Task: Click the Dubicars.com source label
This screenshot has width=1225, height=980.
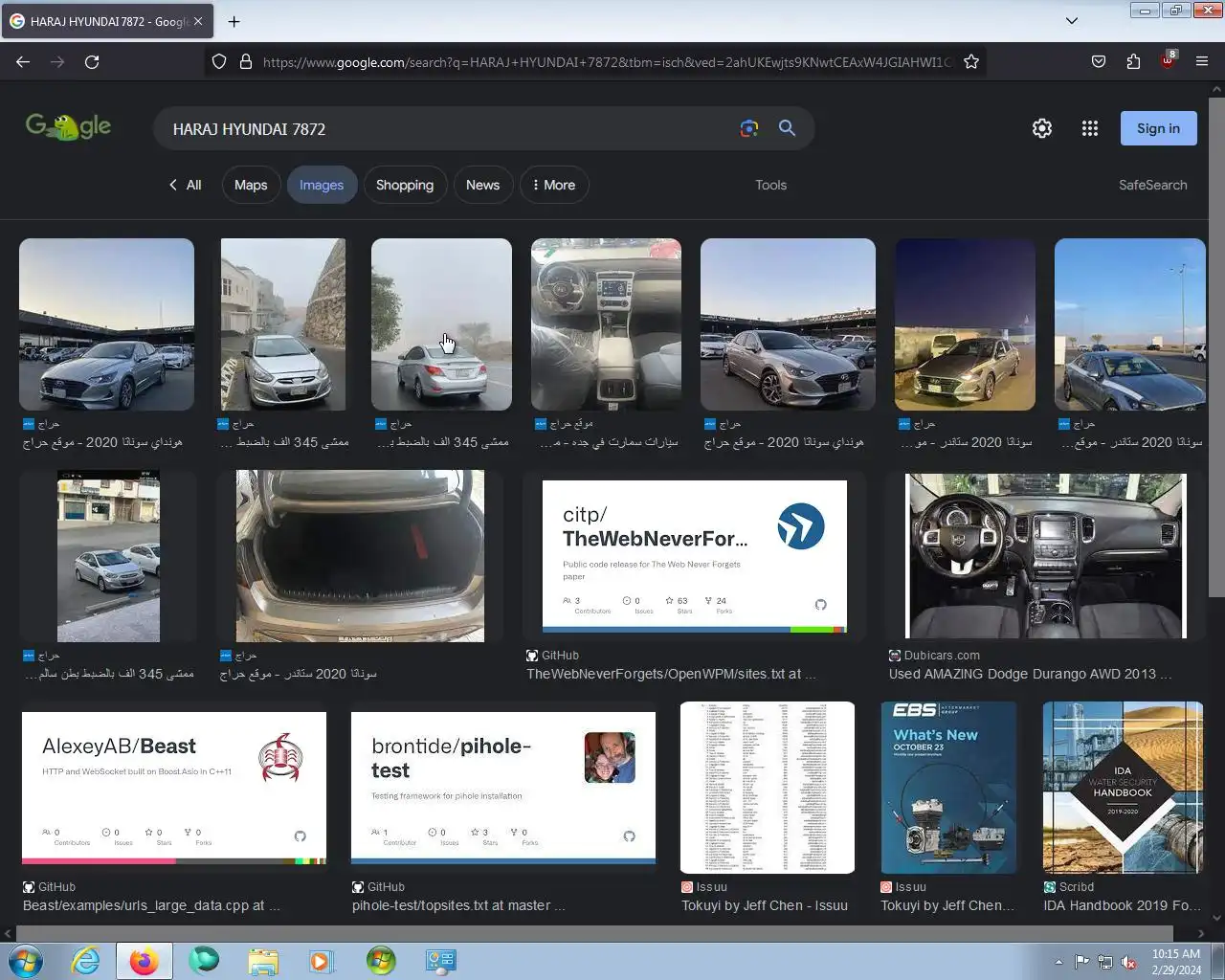Action: pyautogui.click(x=942, y=656)
